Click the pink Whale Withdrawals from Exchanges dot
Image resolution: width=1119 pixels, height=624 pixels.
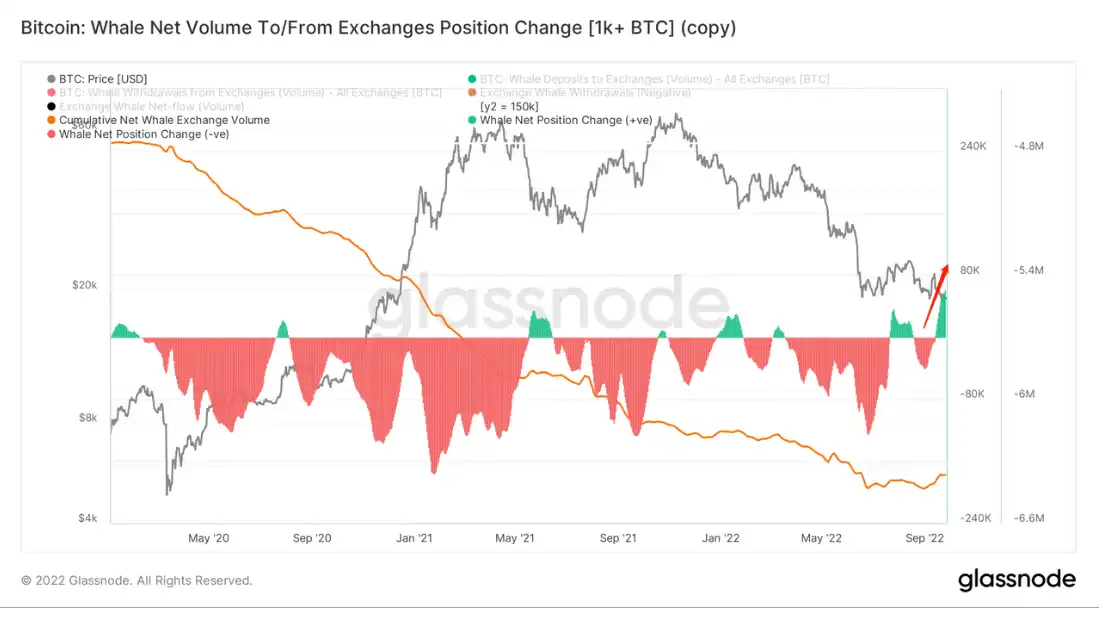pos(51,93)
